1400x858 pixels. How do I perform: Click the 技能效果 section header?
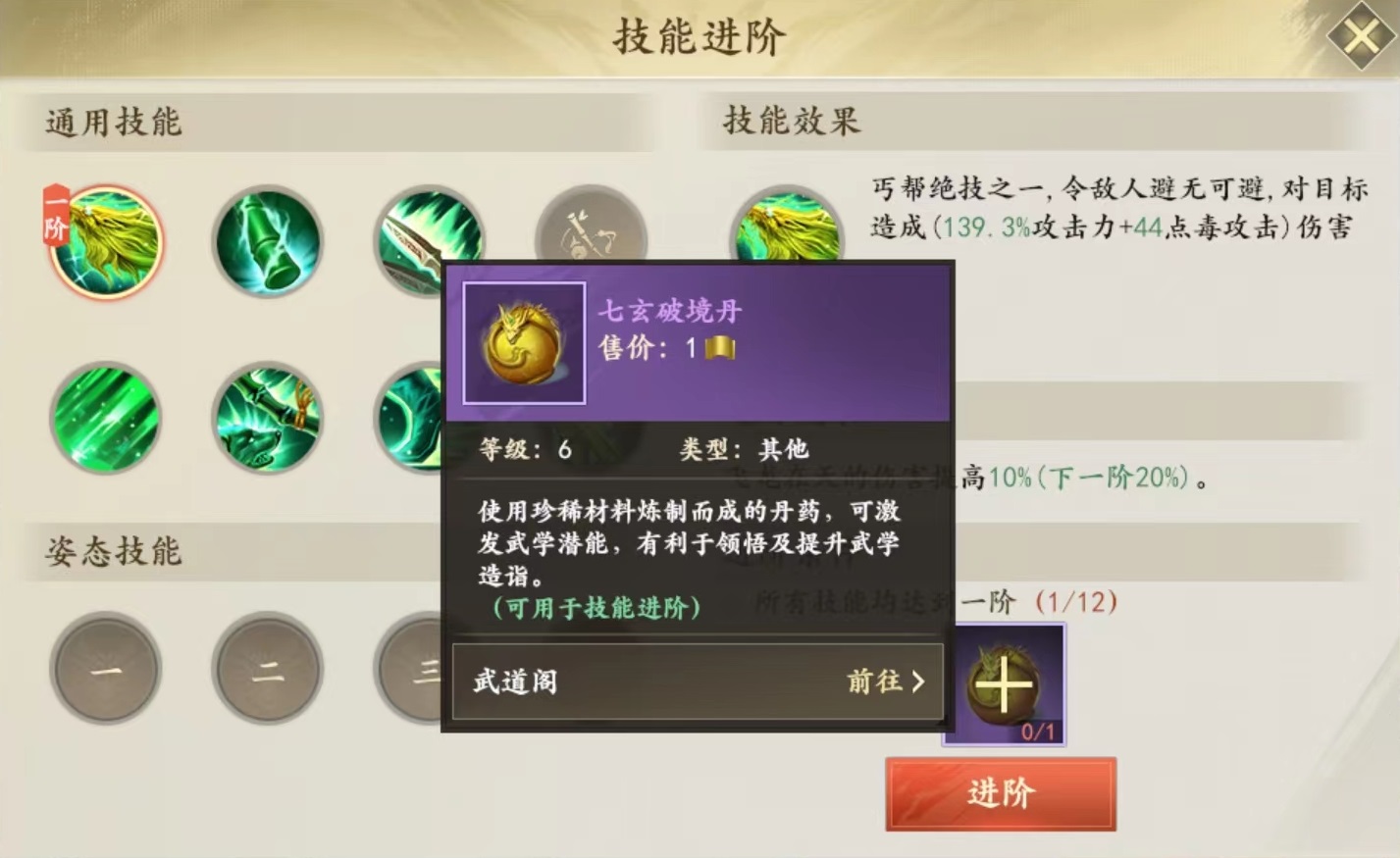pos(792,121)
